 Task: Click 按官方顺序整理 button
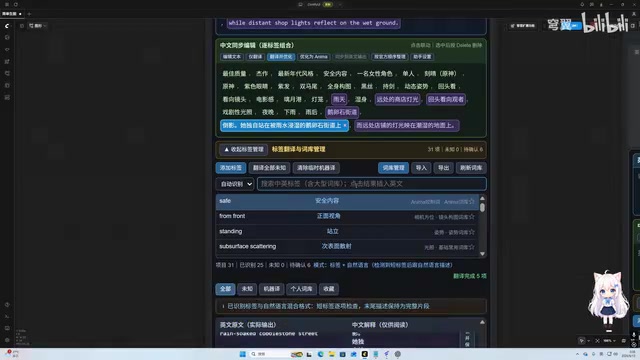coord(390,57)
